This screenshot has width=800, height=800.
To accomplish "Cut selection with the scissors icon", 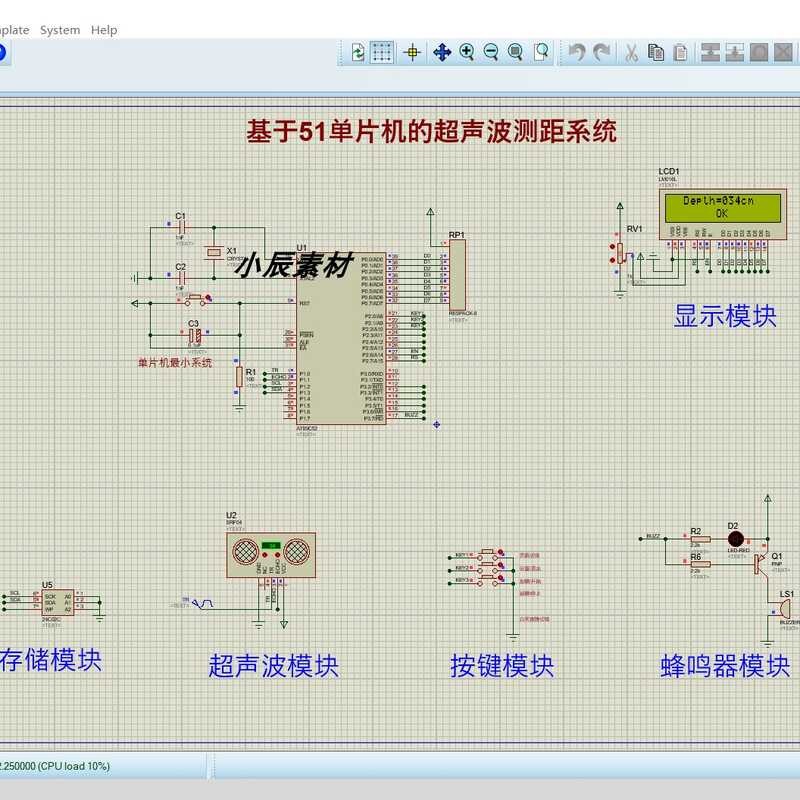I will 632,53.
